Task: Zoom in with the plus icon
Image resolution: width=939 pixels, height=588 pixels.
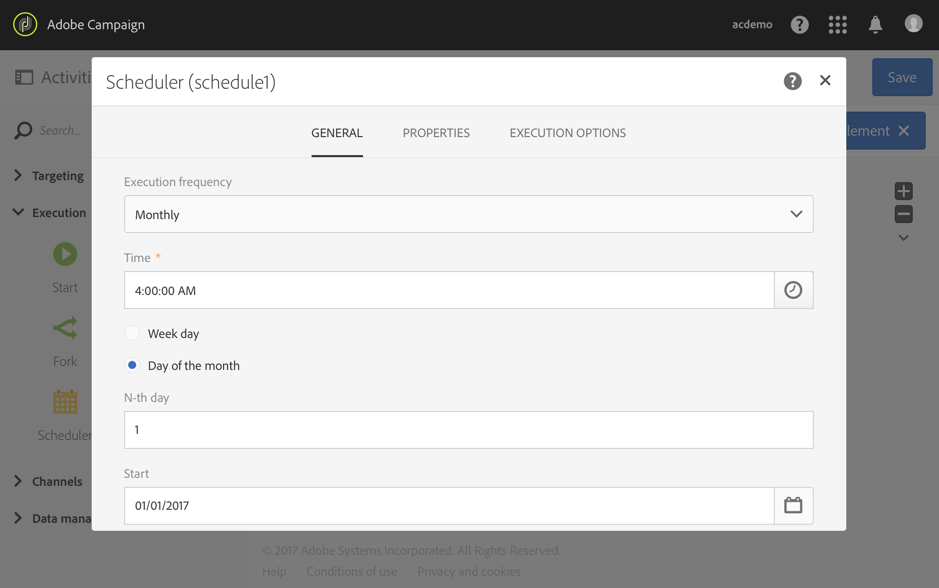Action: (x=904, y=191)
